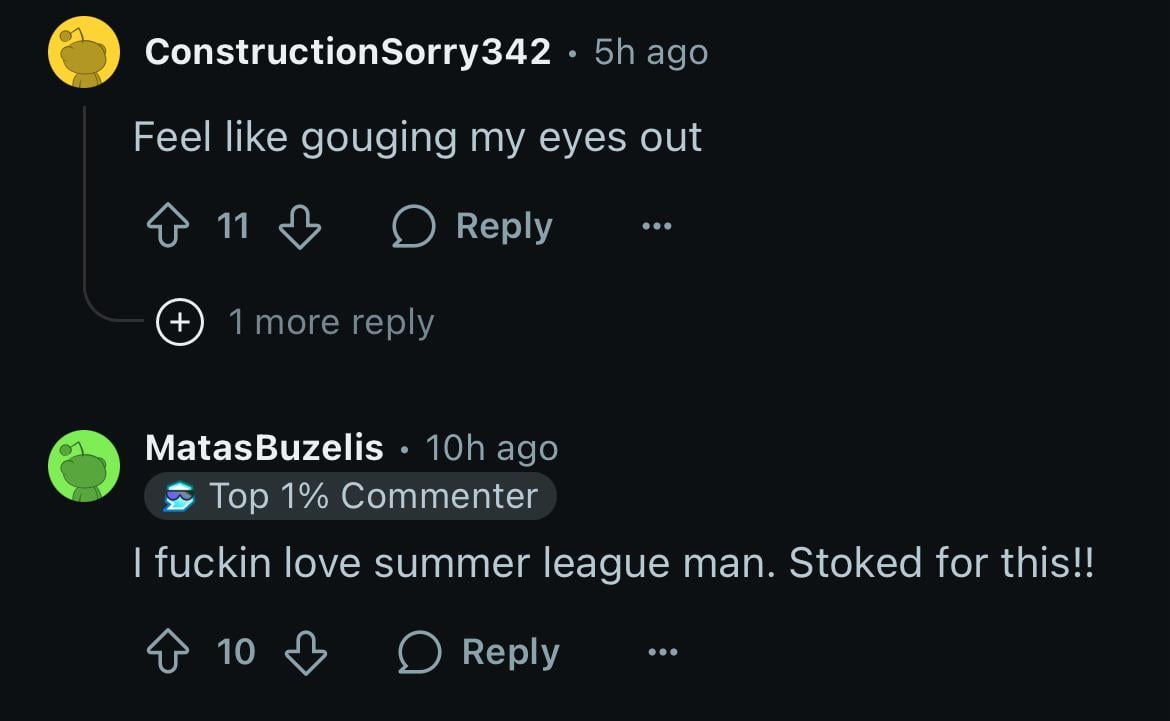Upvote ConstructionSorry342's comment
The image size is (1170, 721).
pyautogui.click(x=167, y=227)
